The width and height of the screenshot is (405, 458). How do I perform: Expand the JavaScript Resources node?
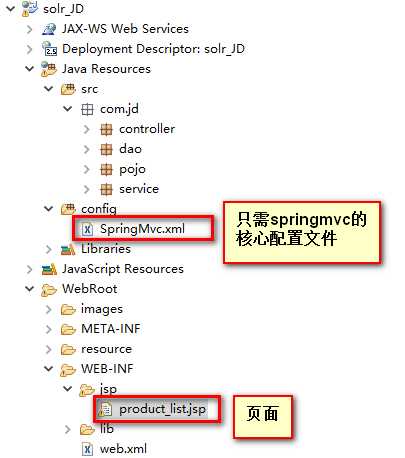[30, 269]
